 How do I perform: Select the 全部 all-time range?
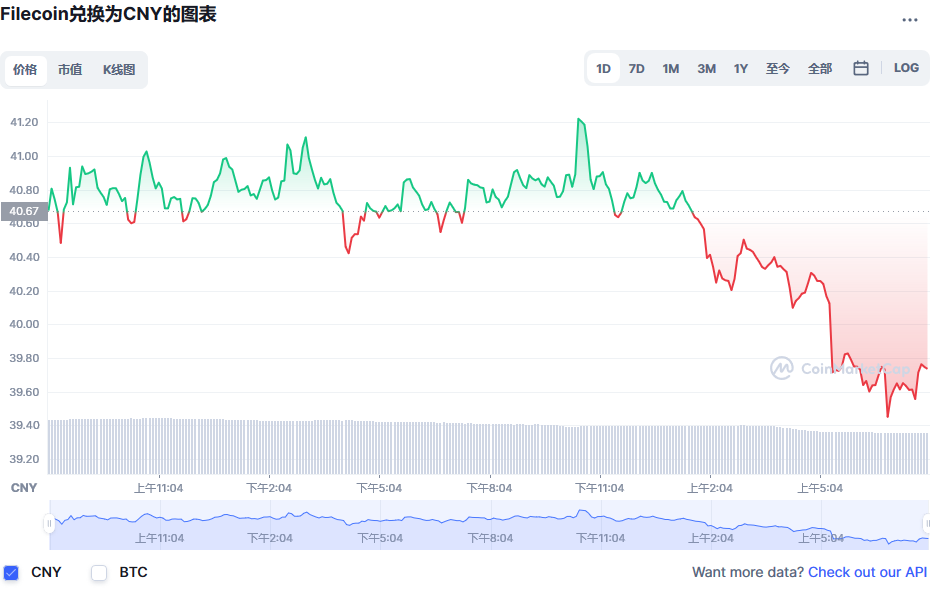(820, 69)
